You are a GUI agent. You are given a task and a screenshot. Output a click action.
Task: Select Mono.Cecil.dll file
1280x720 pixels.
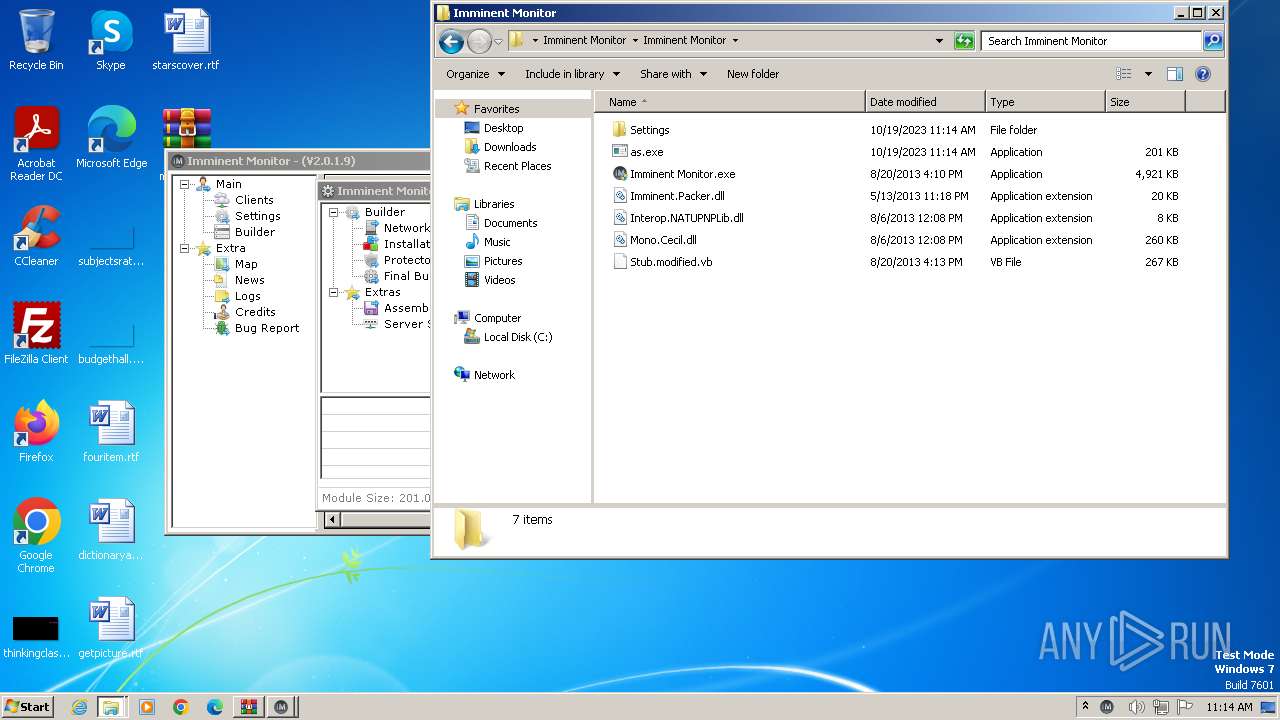tap(662, 240)
